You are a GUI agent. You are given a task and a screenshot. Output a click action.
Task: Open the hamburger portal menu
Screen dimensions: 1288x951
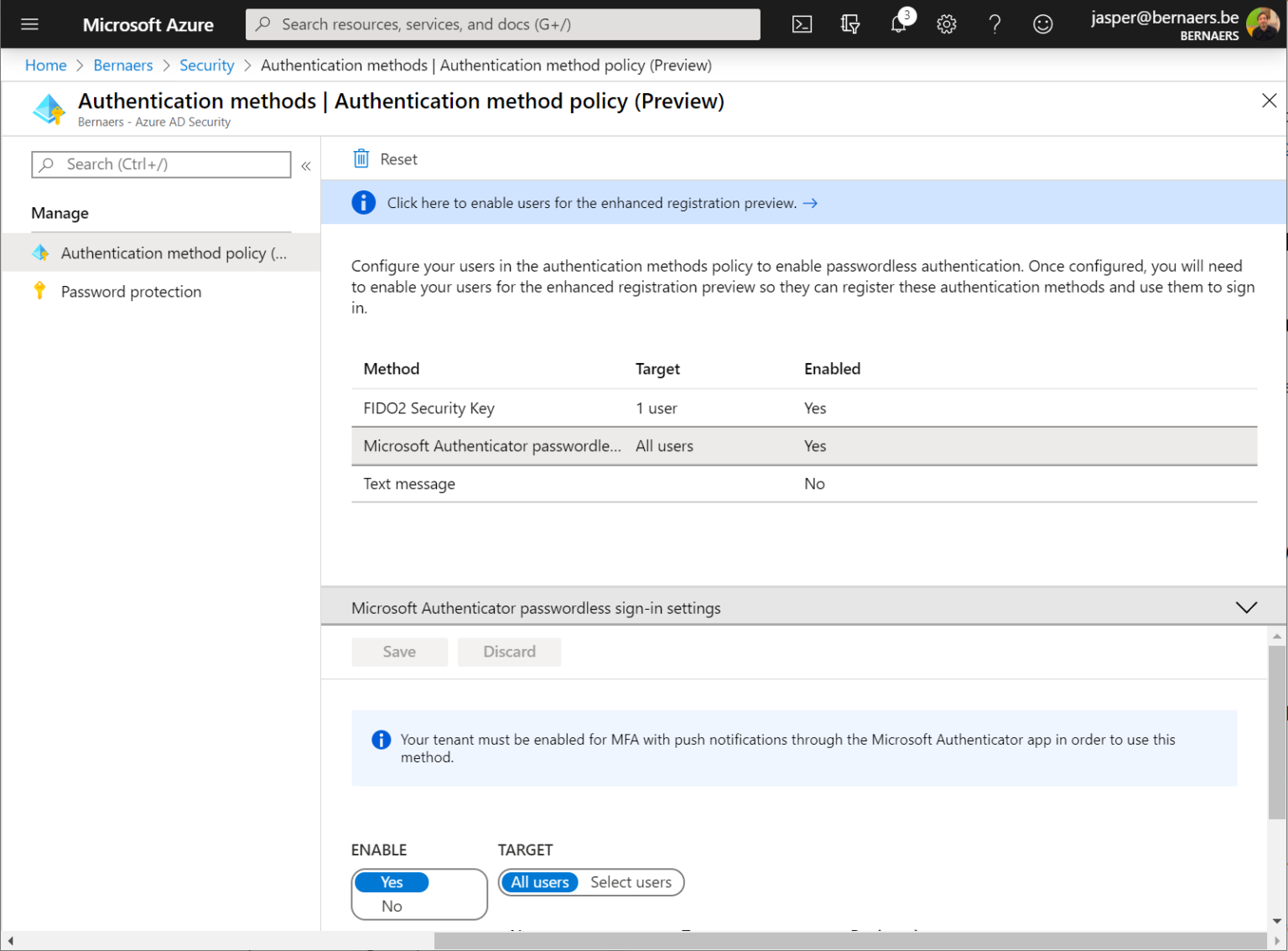[29, 24]
